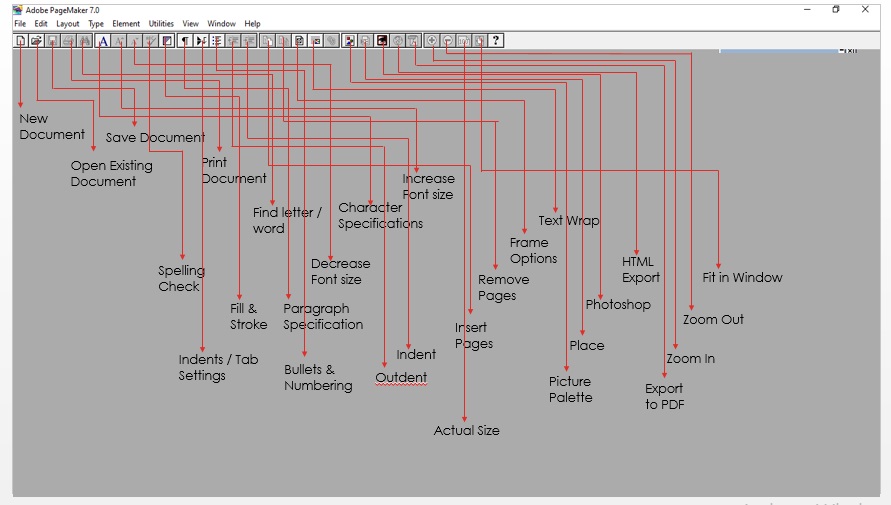Click the Zoom Out (minus) icon

click(x=448, y=41)
